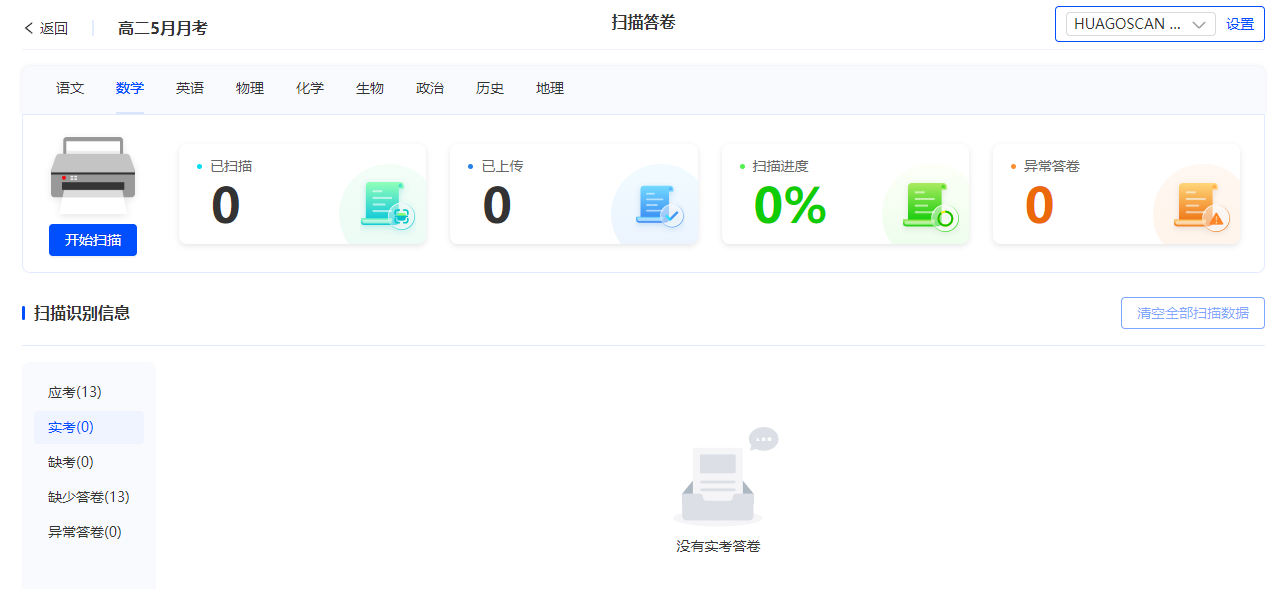Click 清空全部扫描数据 button
Screen dimensions: 1277x589
coord(1193,313)
